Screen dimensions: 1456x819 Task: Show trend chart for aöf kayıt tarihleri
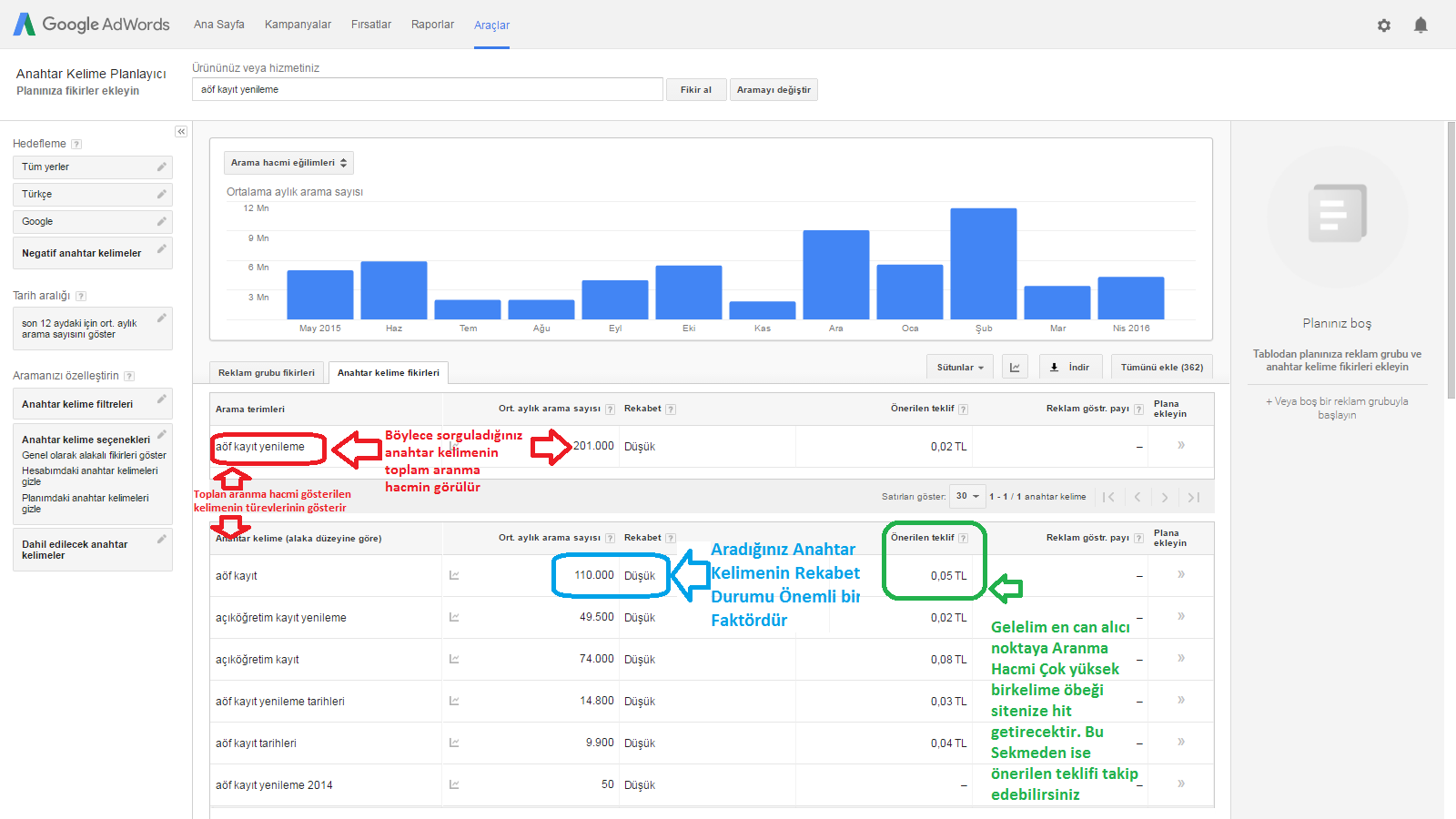coord(454,743)
